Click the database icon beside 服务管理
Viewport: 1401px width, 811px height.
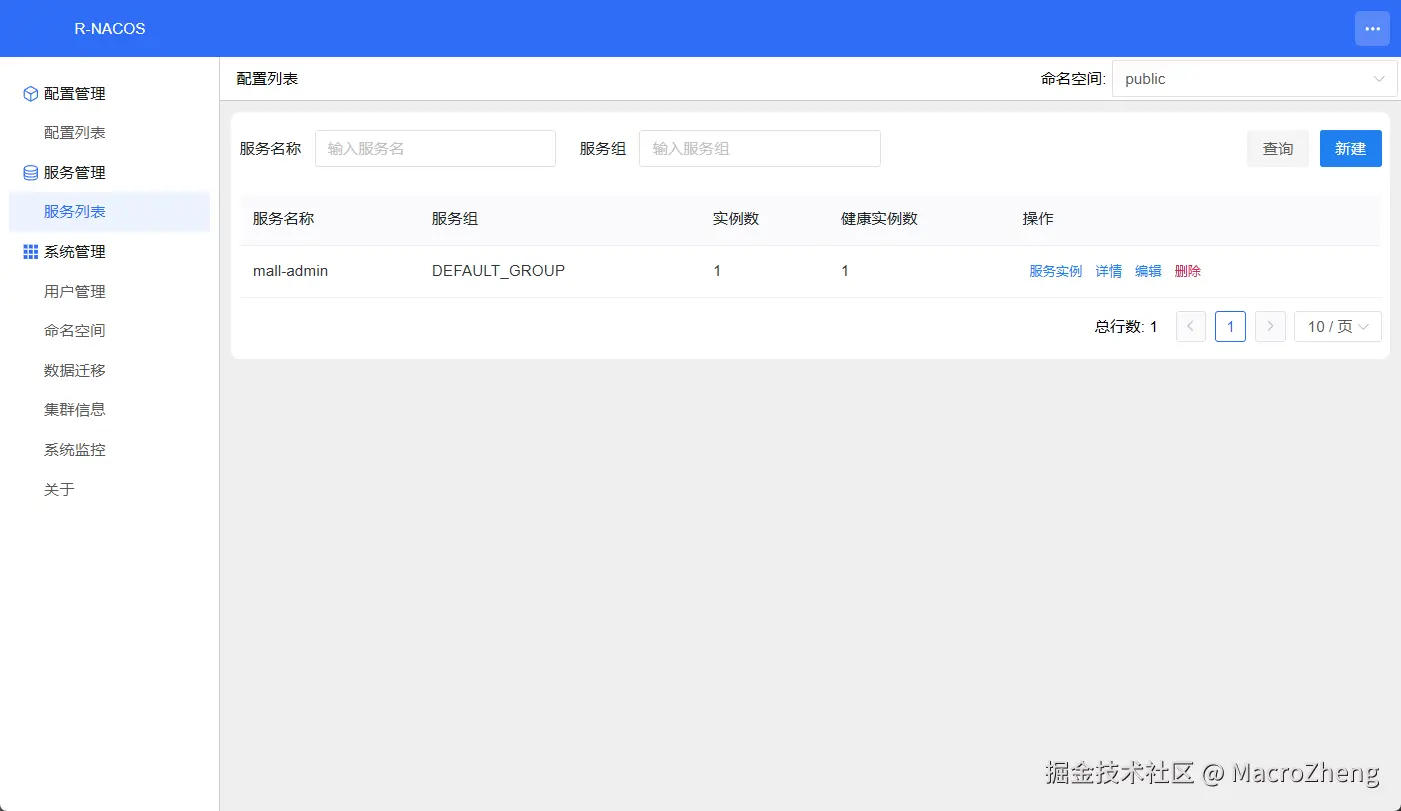tap(30, 173)
